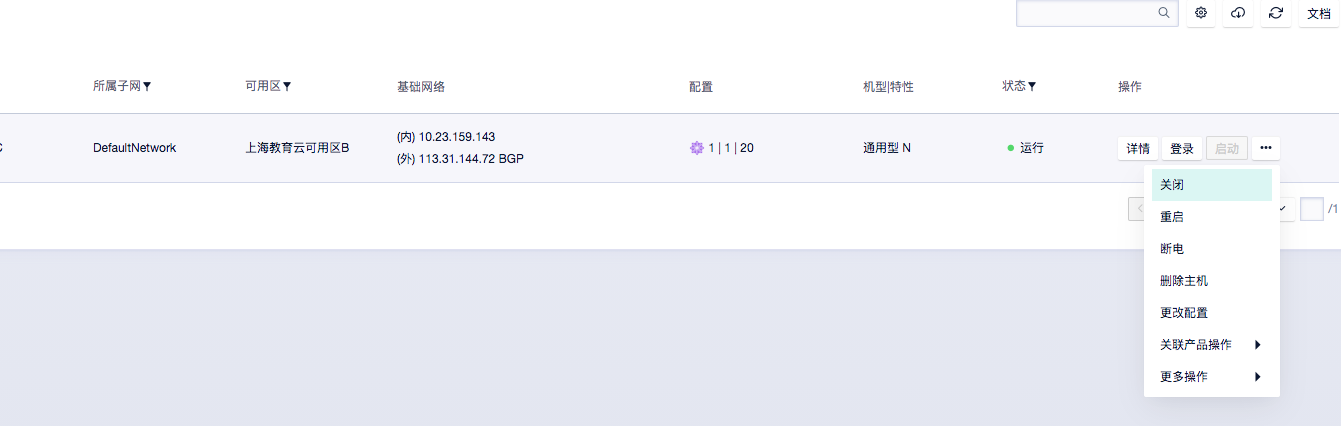This screenshot has width=1341, height=426.
Task: Open the 可用区 filter dropdown
Action: tap(287, 87)
